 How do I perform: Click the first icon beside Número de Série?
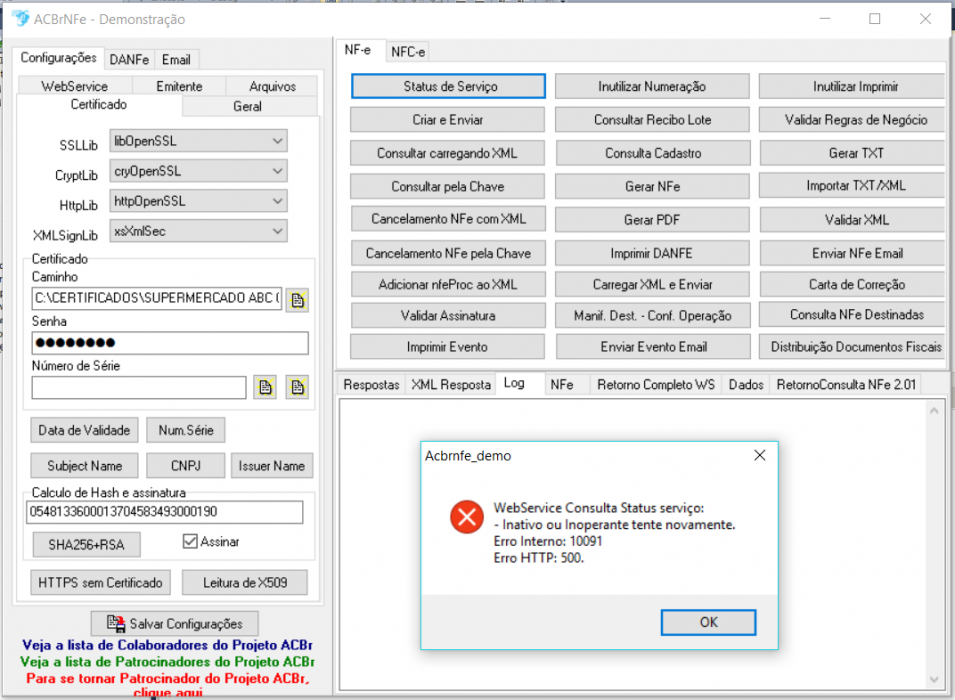point(266,387)
